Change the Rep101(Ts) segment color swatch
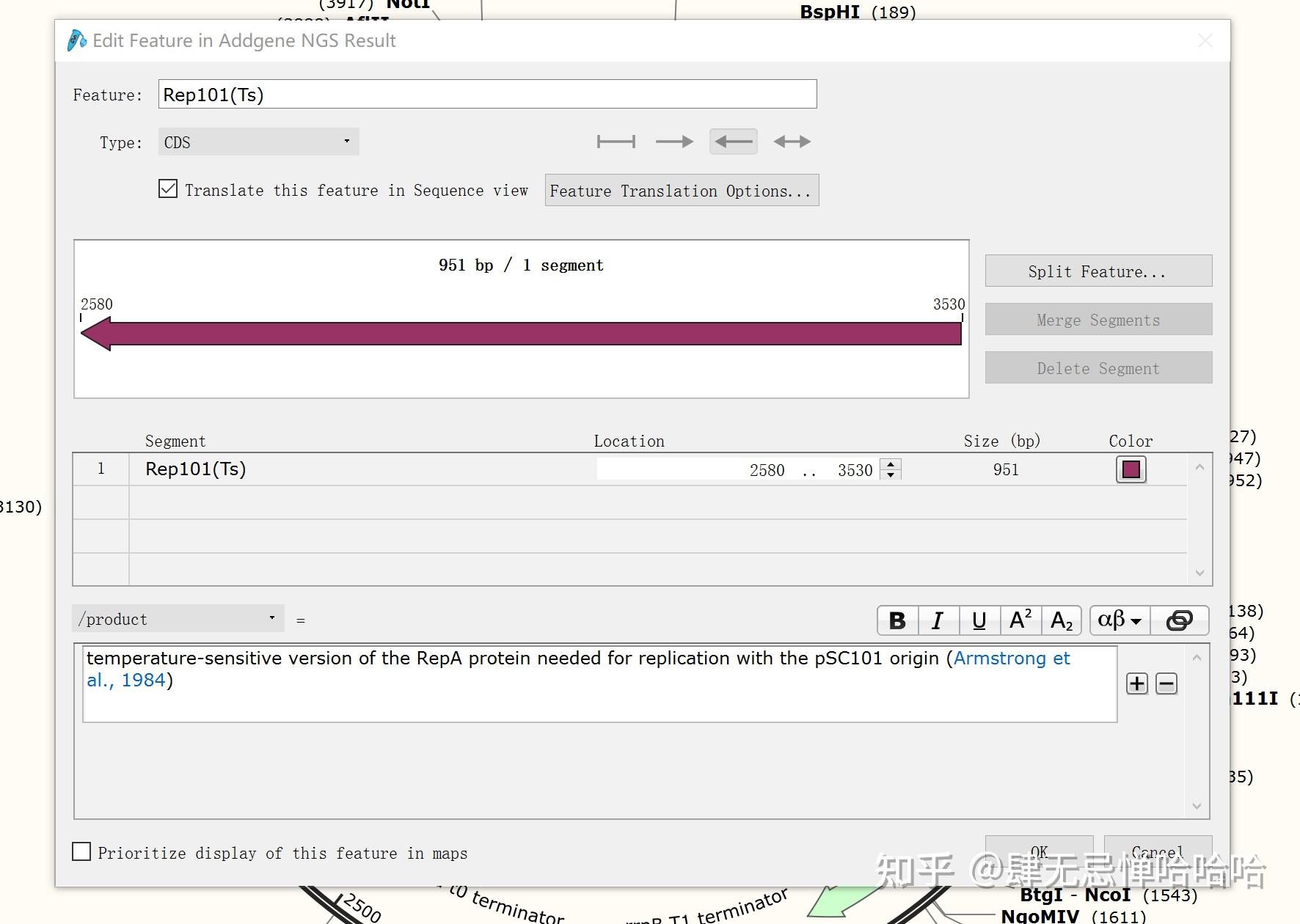Screen dimensions: 1300x924 click(x=1131, y=469)
